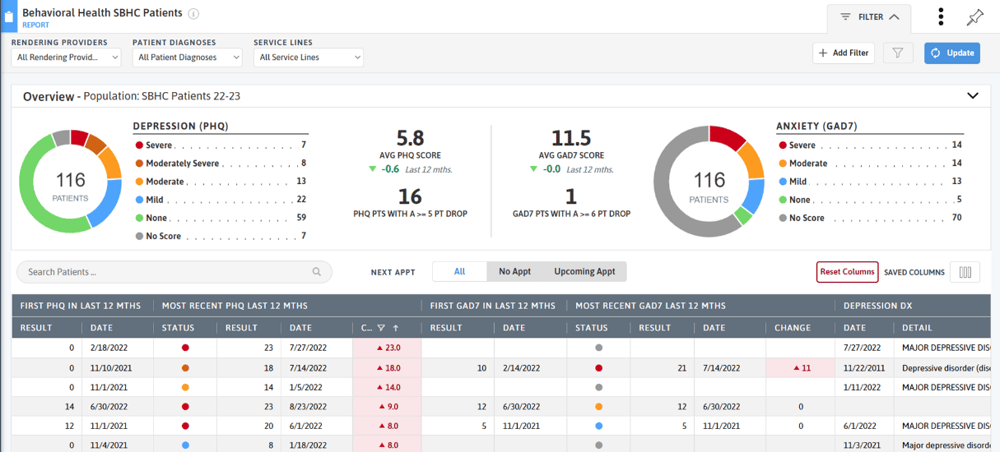Click the 18.0 PHQ change cell

click(x=387, y=368)
